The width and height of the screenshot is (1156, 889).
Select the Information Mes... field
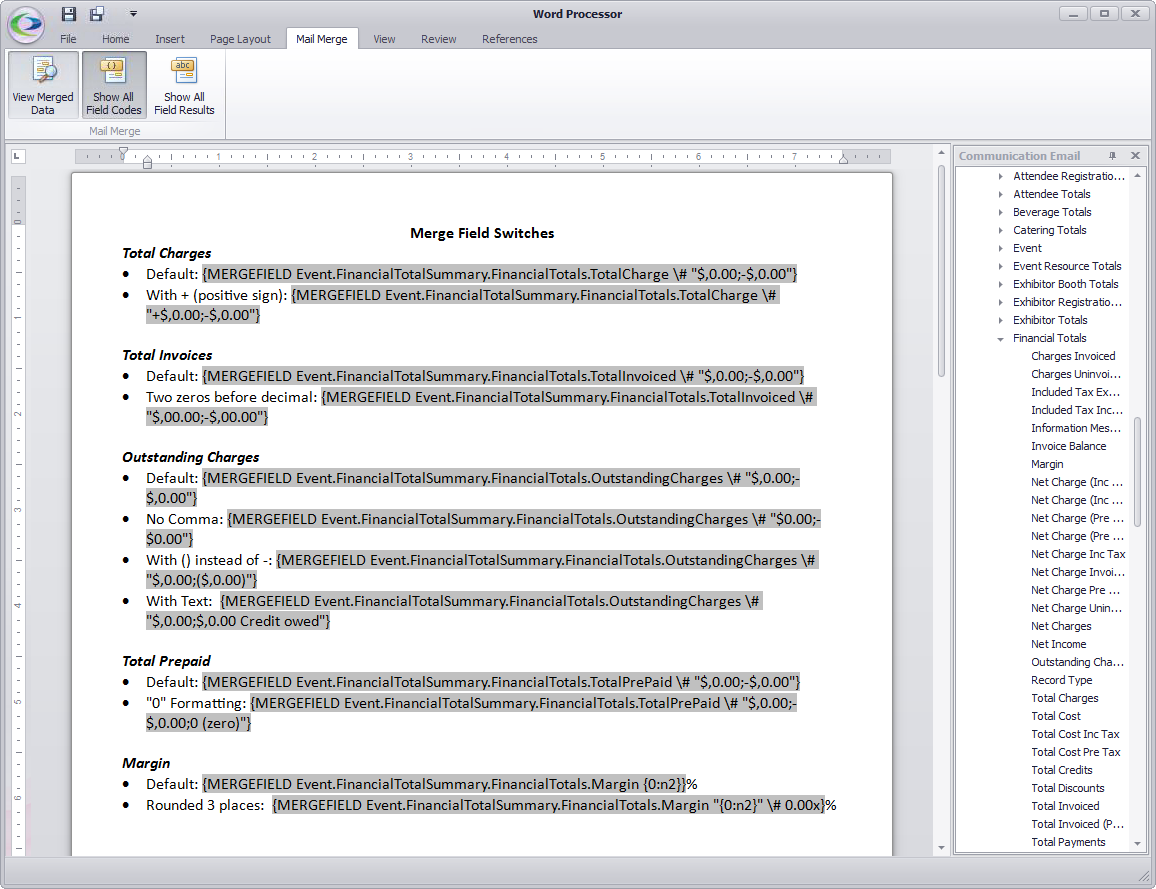pos(1076,428)
